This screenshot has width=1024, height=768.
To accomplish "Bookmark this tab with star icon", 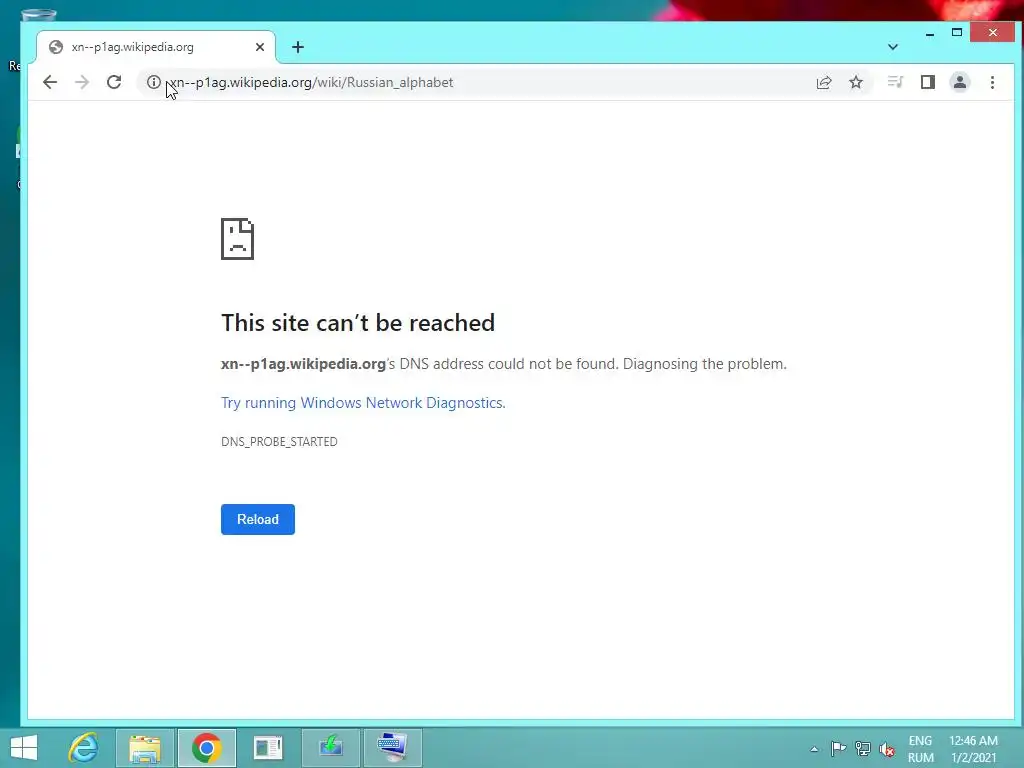I will [x=856, y=82].
